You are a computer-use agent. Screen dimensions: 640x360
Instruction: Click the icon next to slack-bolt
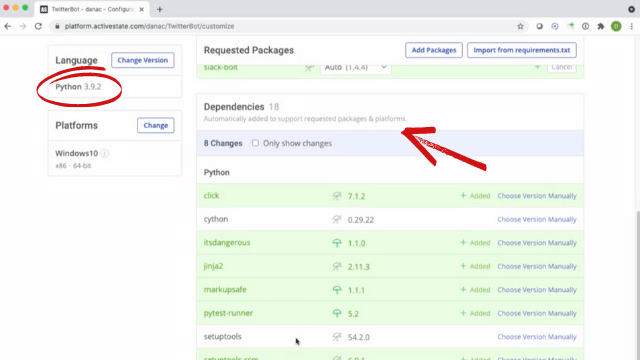click(309, 67)
